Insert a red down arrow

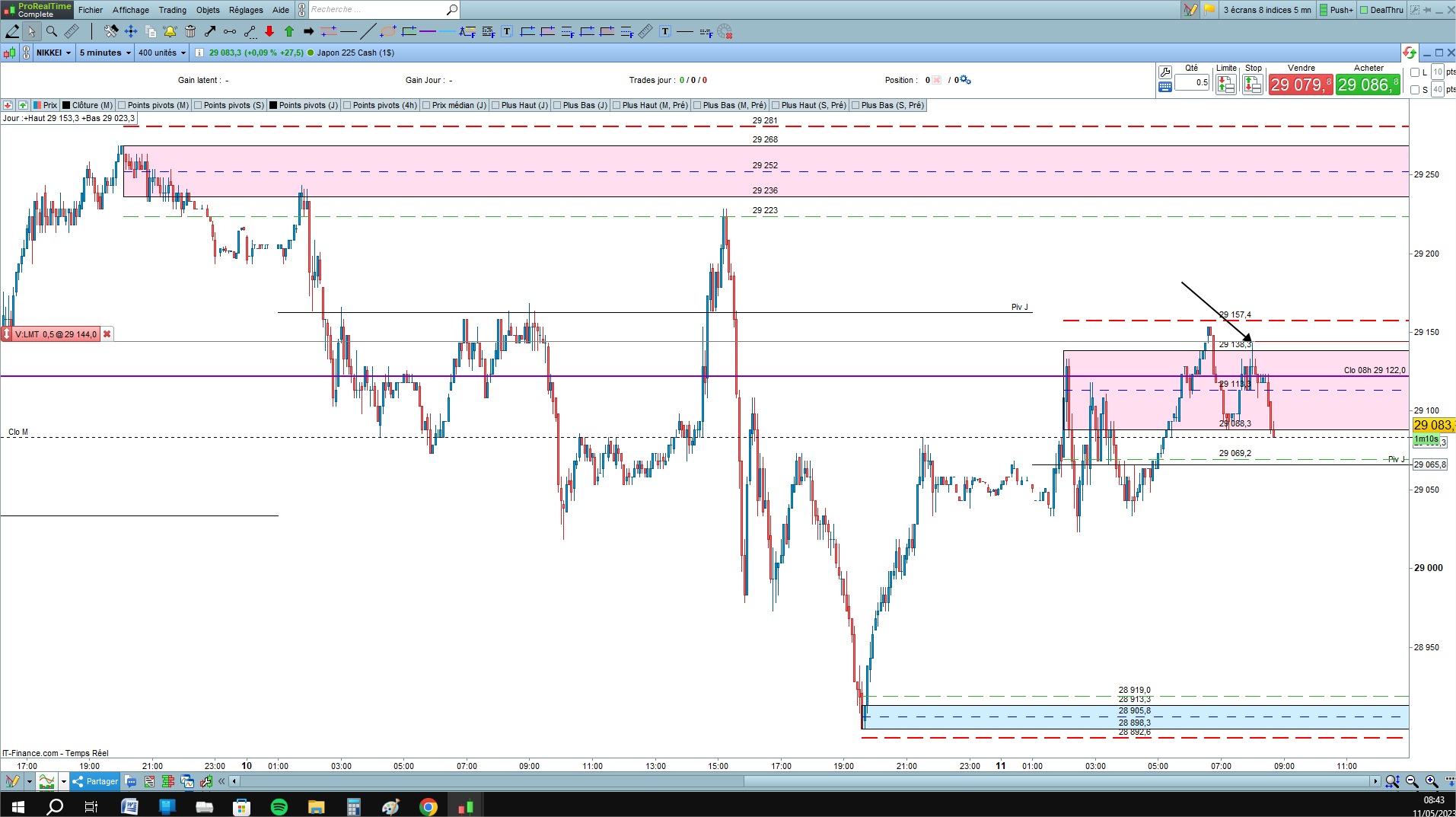click(x=269, y=31)
